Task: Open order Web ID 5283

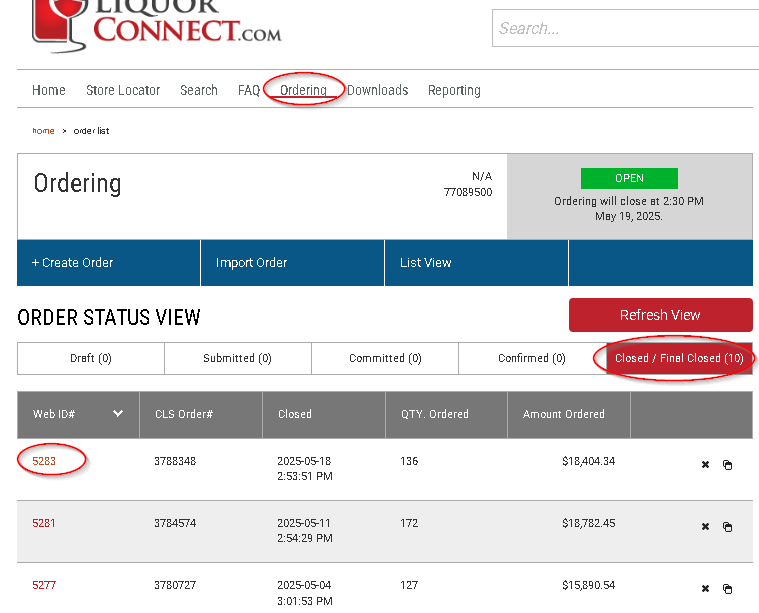Action: [x=44, y=461]
